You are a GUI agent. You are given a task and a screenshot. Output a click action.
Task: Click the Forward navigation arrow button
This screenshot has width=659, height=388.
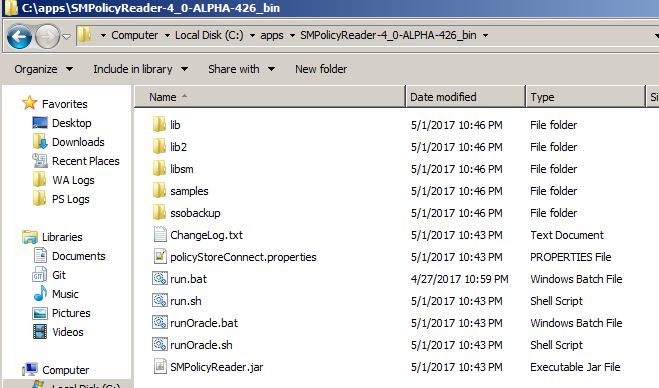[x=47, y=37]
